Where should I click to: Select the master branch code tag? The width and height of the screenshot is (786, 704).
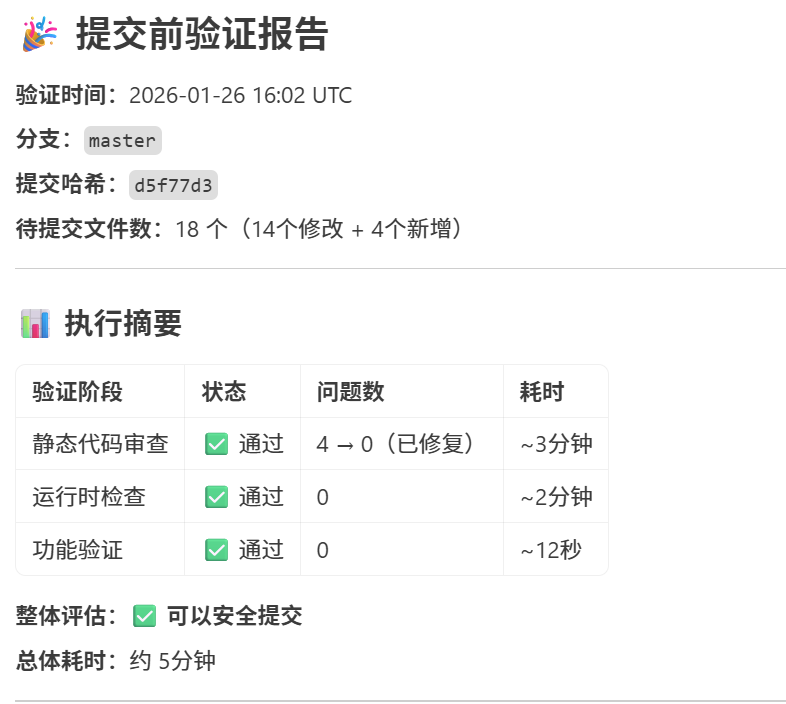coord(123,140)
